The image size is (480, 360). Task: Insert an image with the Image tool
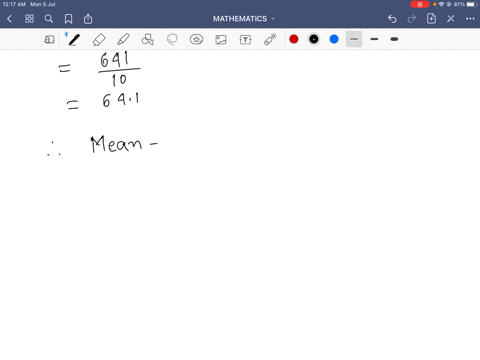click(221, 40)
